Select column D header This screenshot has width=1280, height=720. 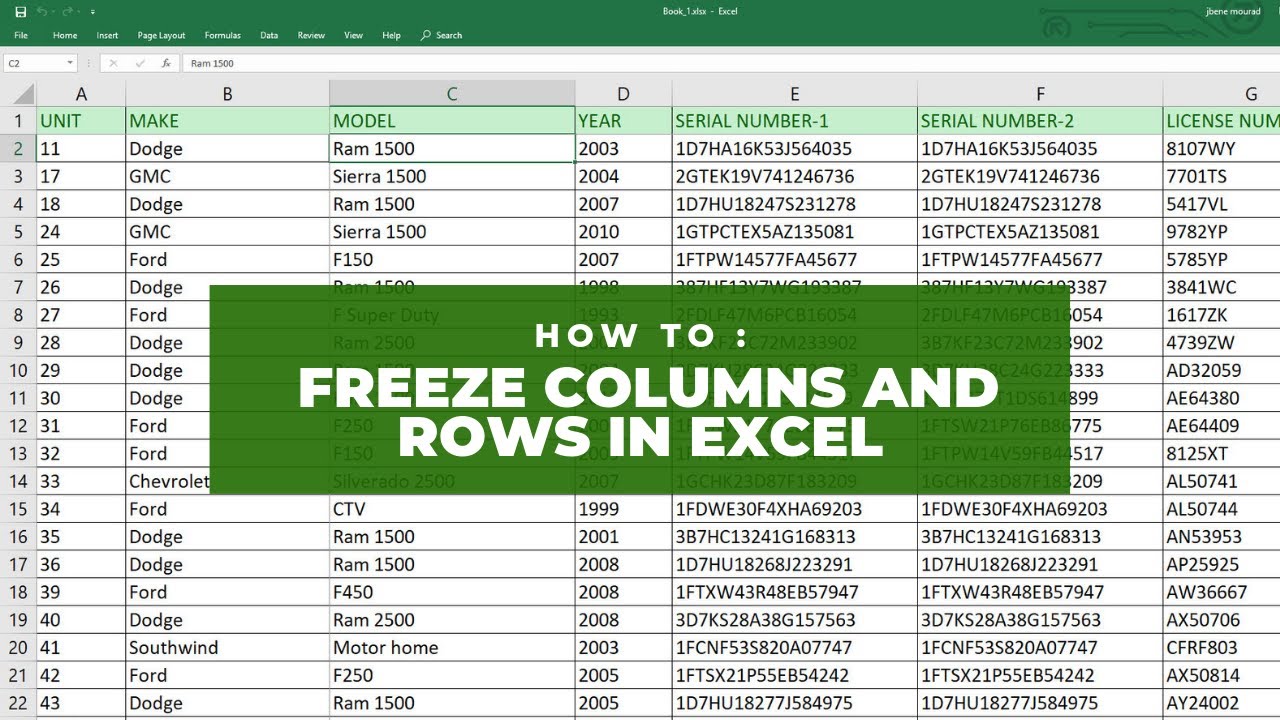623,94
